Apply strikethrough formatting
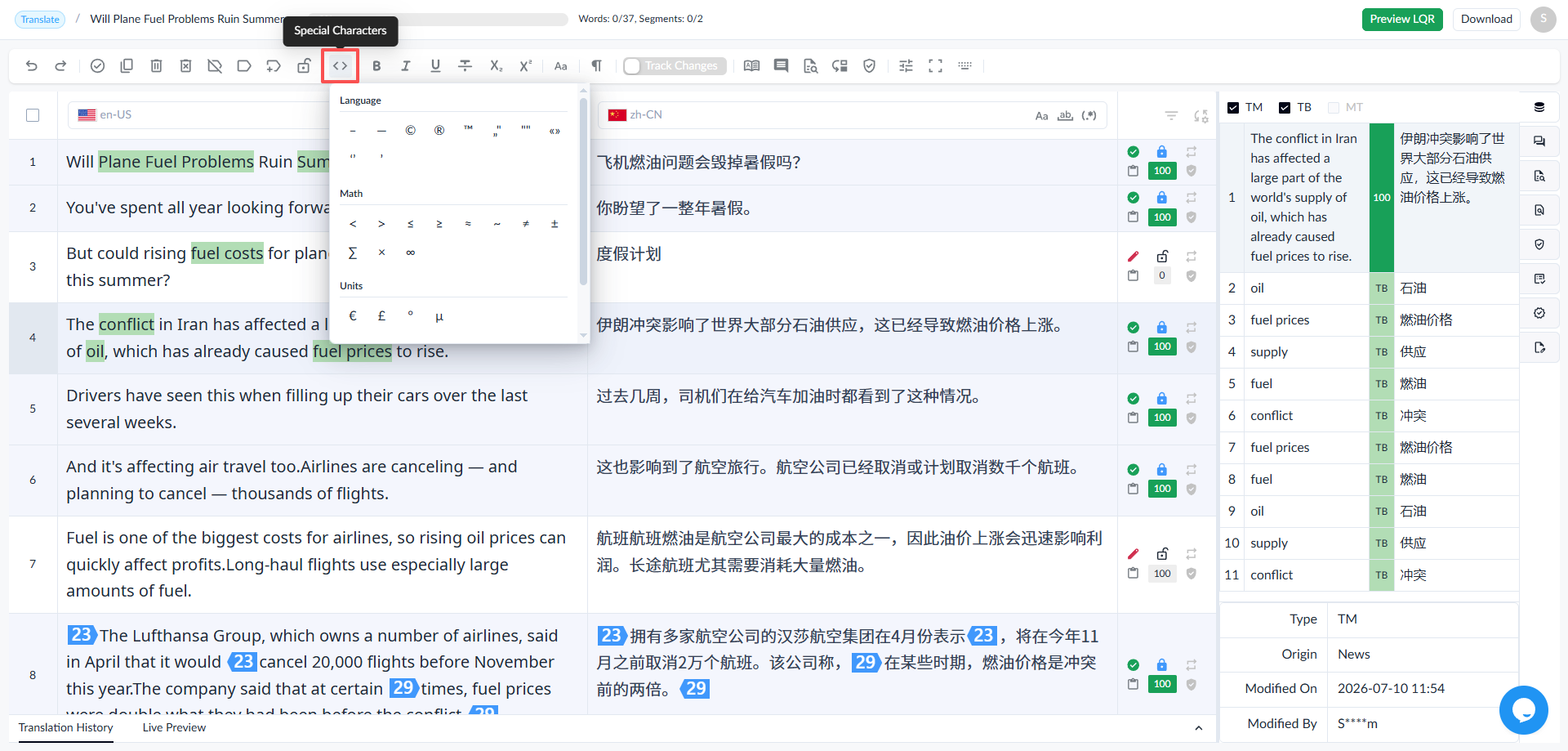 (465, 66)
